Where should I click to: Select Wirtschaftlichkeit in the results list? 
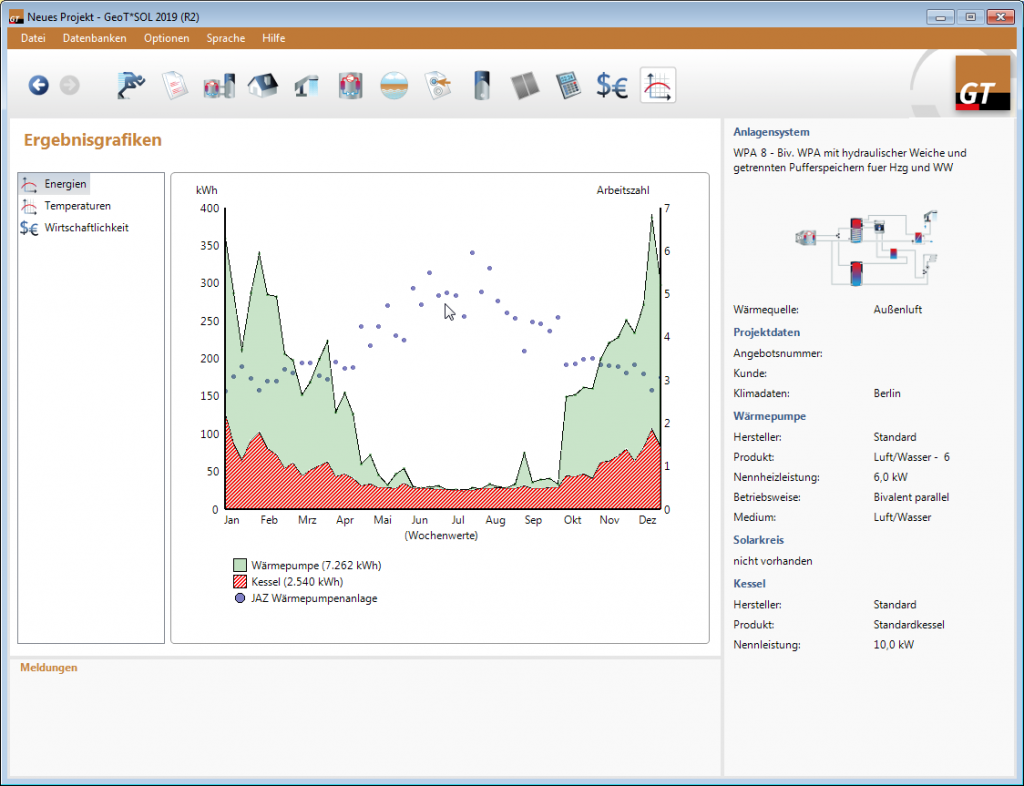[74, 228]
